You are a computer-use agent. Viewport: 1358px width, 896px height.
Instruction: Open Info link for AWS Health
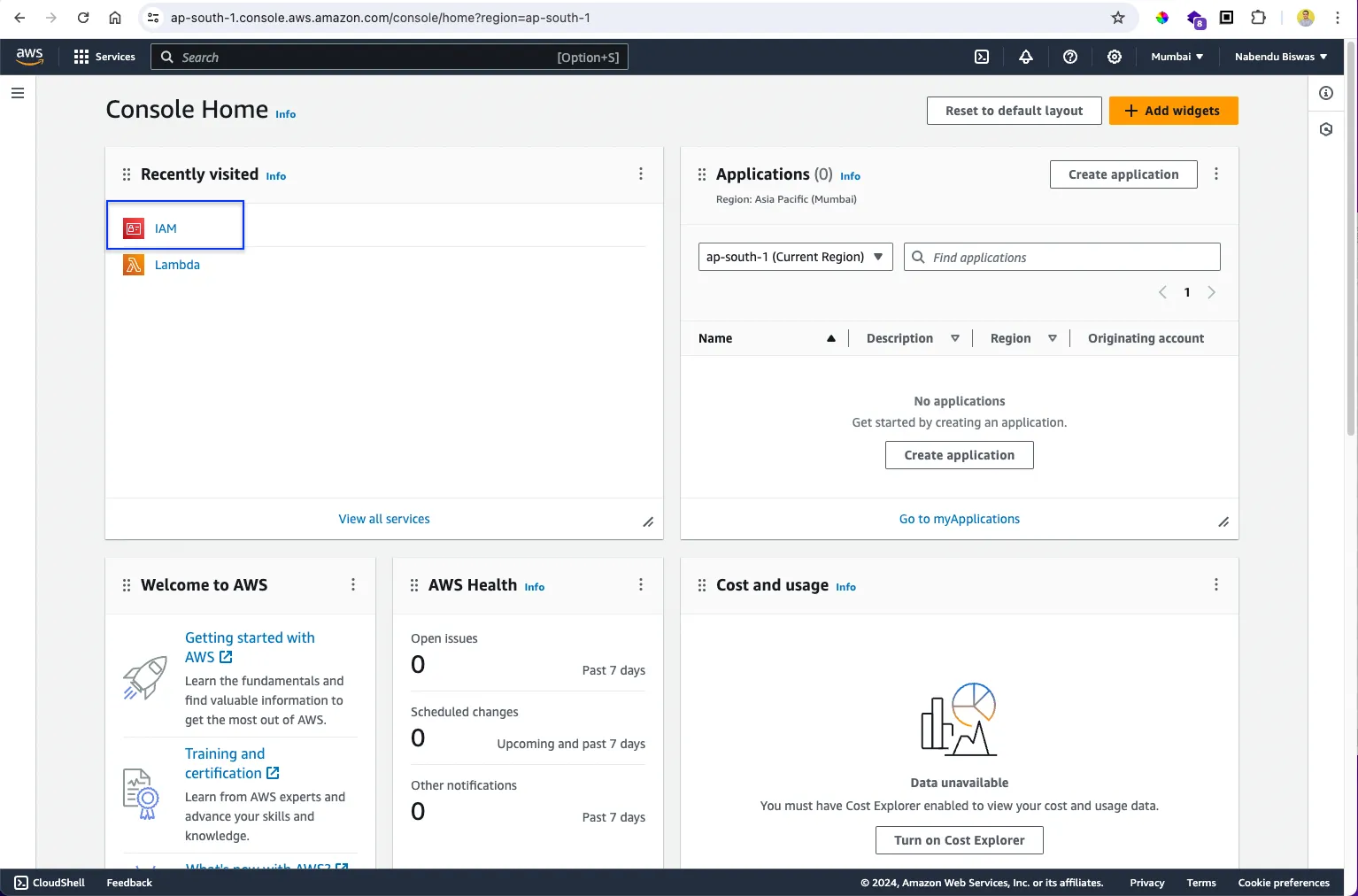tap(535, 587)
